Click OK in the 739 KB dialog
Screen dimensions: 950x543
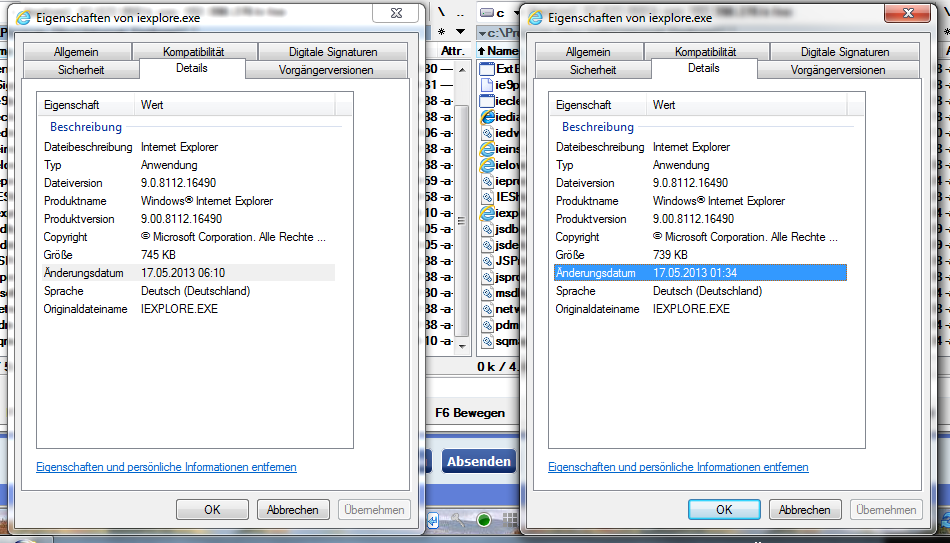coord(724,510)
